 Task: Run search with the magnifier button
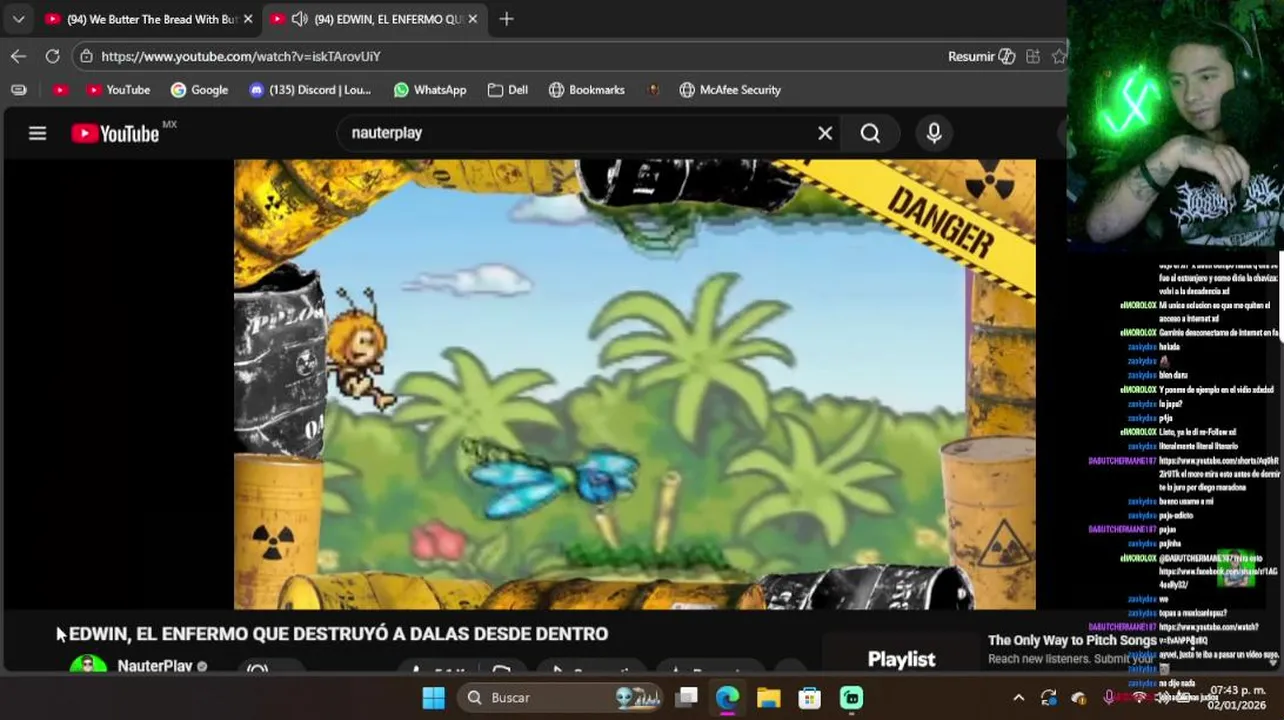point(871,133)
